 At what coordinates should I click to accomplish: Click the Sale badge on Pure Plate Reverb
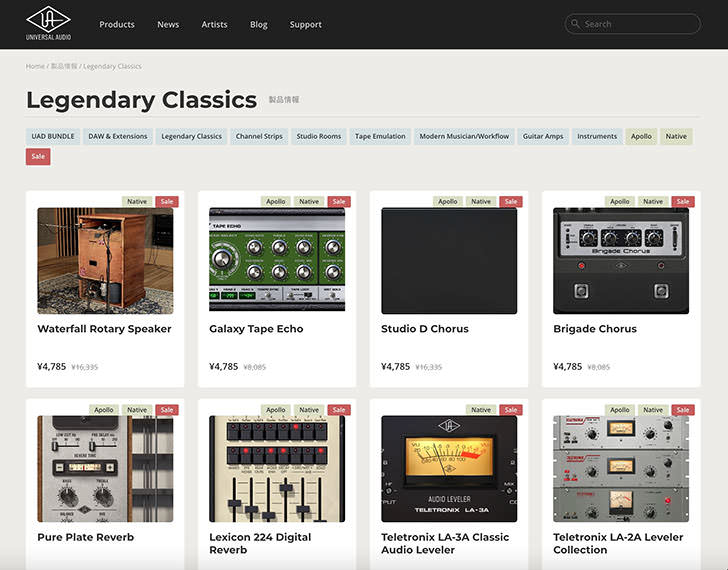167,410
